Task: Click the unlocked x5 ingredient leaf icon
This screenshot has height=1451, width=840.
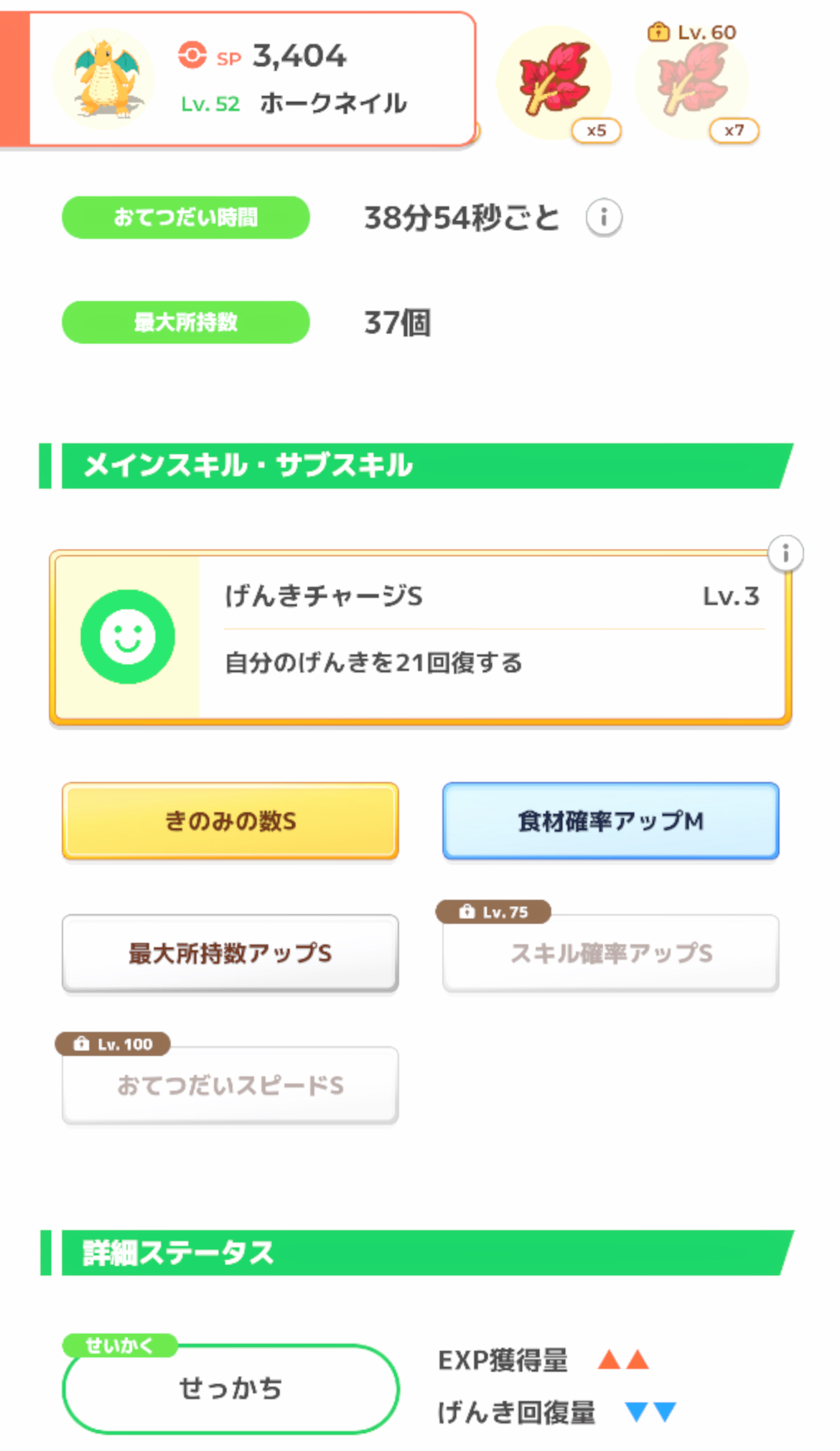Action: [554, 80]
